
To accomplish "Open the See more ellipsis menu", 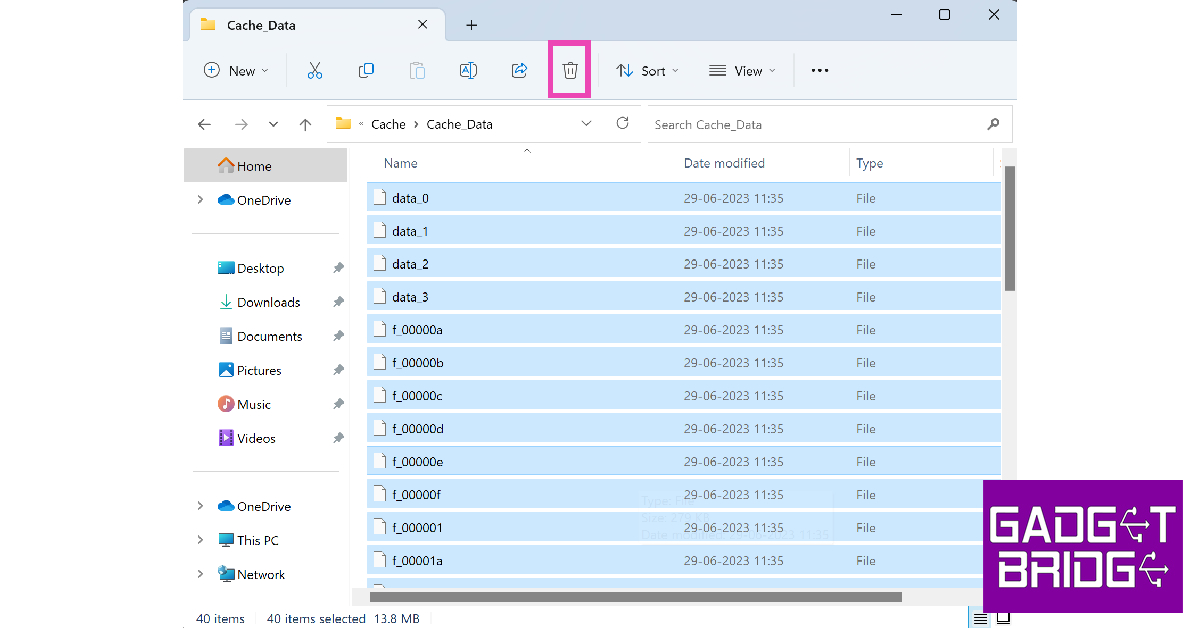I will (x=820, y=71).
